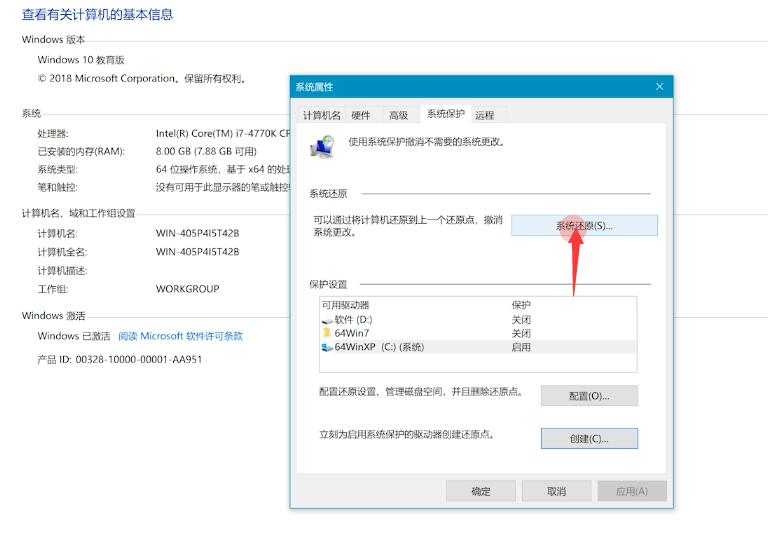Click the Intel(R) Core(TM) i7-4770K processor value
The height and width of the screenshot is (551, 768).
click(223, 133)
